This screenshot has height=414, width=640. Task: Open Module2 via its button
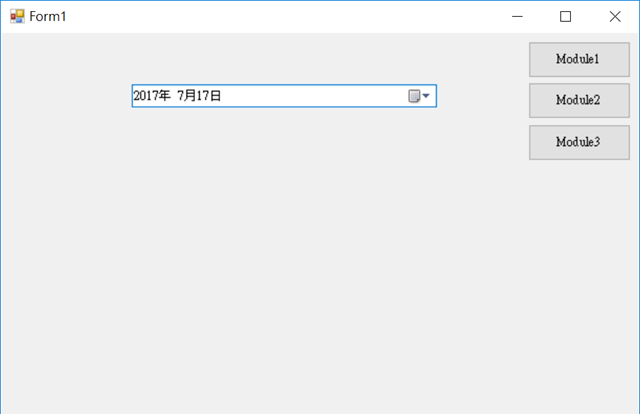tap(579, 100)
